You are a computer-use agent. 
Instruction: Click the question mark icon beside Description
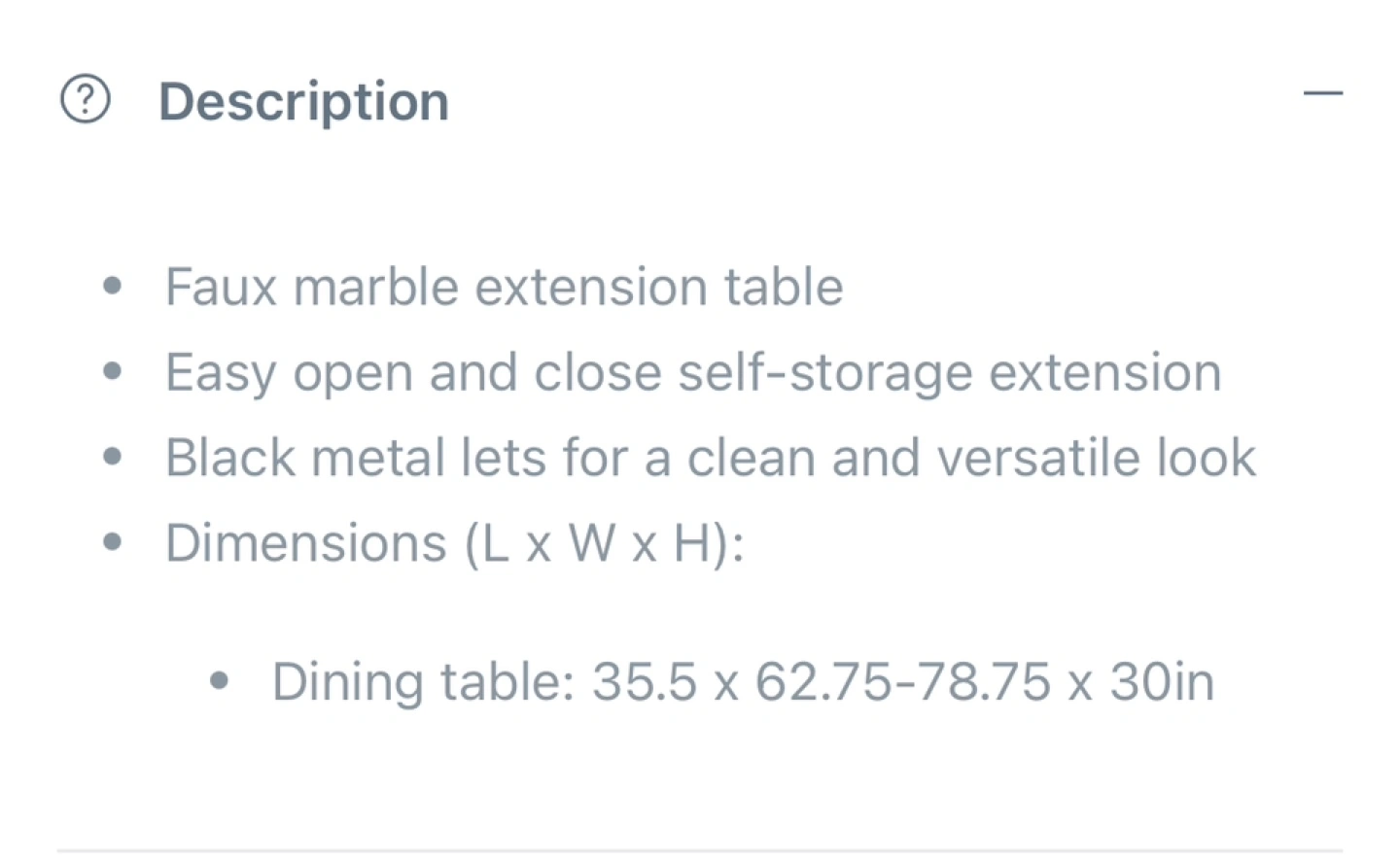coord(86,99)
